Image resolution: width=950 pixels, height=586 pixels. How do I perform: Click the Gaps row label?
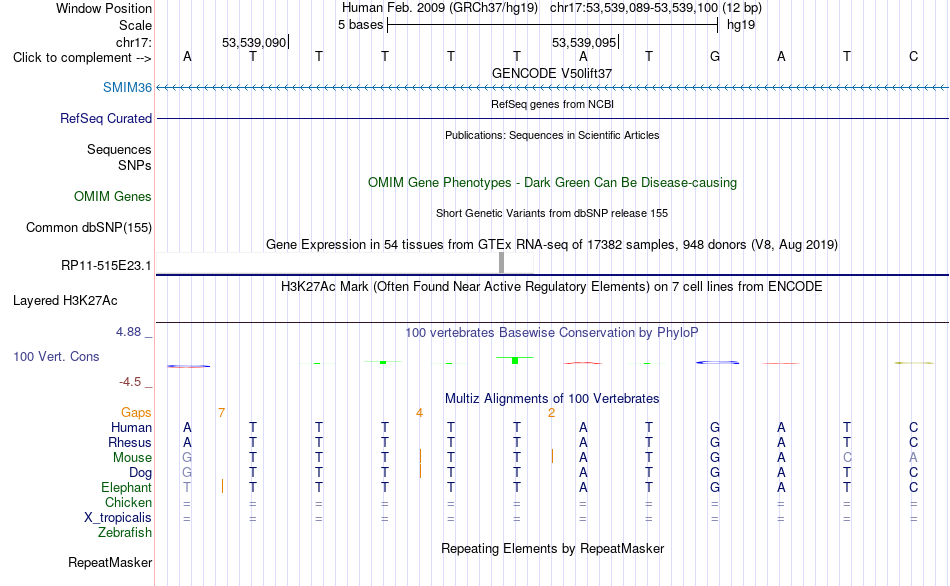(x=136, y=413)
